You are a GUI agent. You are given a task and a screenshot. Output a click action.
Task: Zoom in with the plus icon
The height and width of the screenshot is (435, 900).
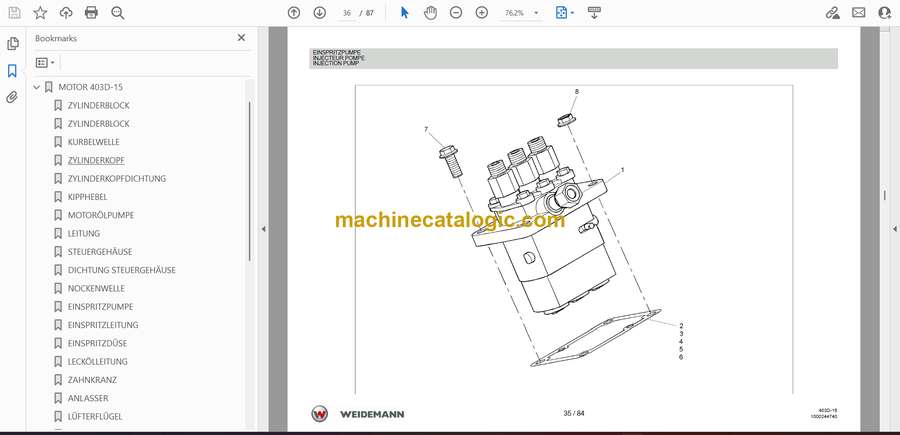pyautogui.click(x=482, y=13)
